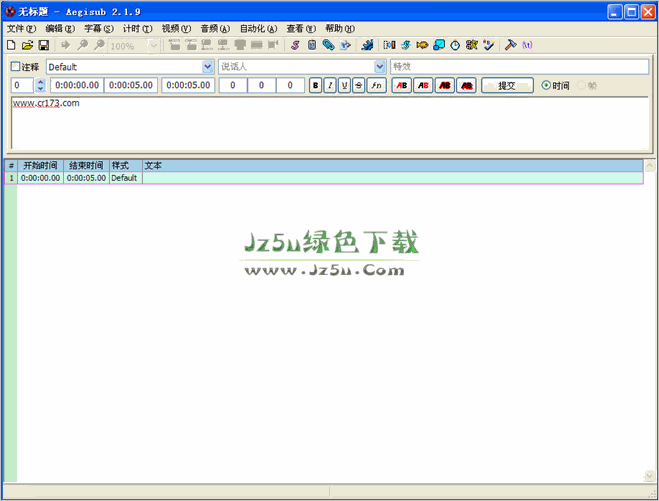Open the 自动化 menu
The height and width of the screenshot is (501, 659).
258,29
